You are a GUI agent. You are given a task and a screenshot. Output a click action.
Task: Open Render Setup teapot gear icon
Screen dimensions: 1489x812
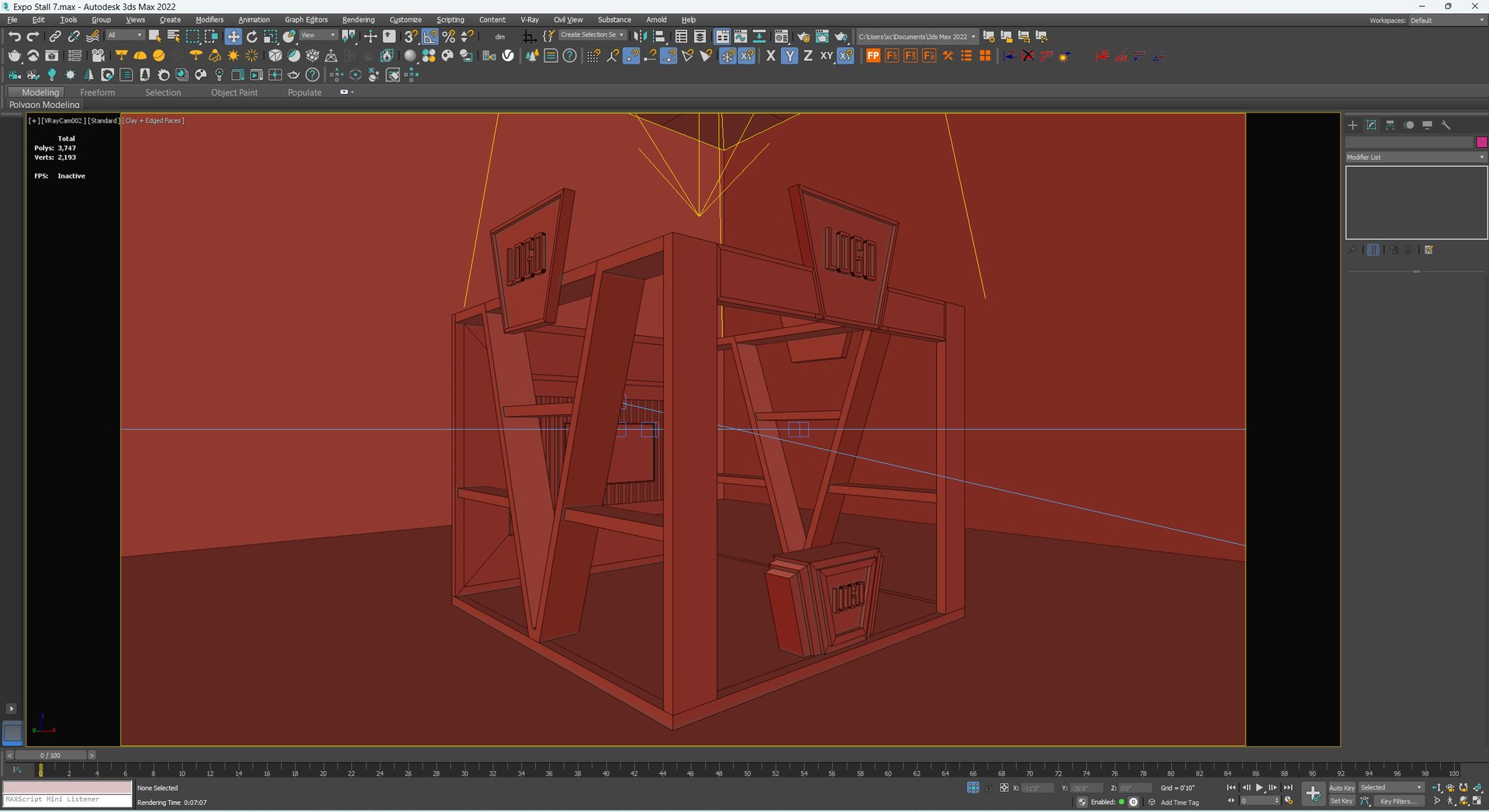pos(803,36)
